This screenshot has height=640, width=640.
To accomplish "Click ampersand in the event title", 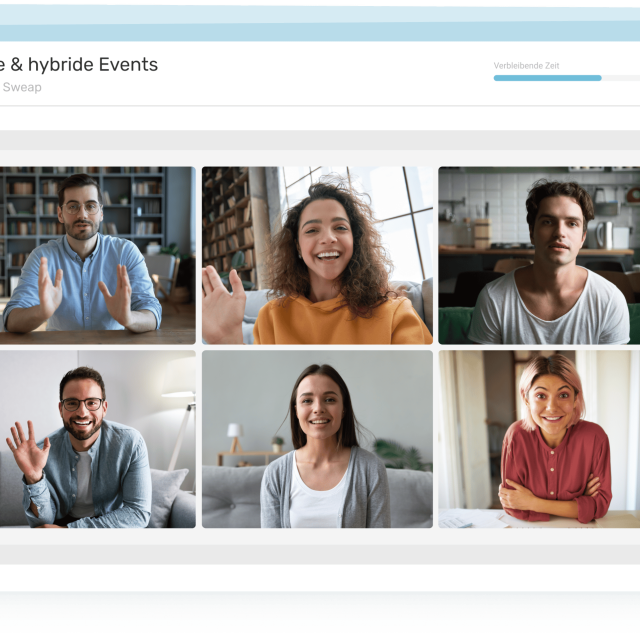I will 17,64.
